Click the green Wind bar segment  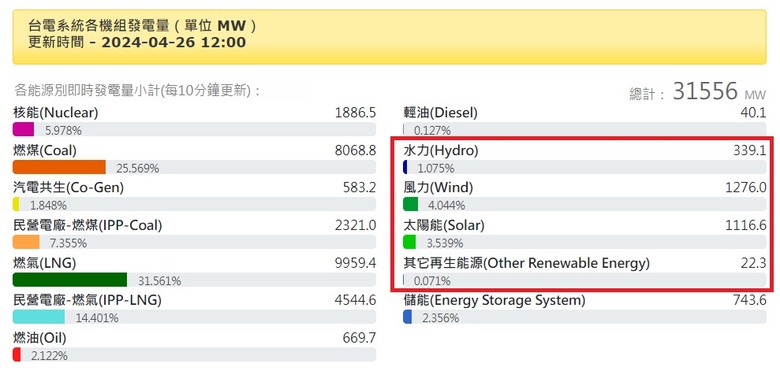[x=410, y=204]
